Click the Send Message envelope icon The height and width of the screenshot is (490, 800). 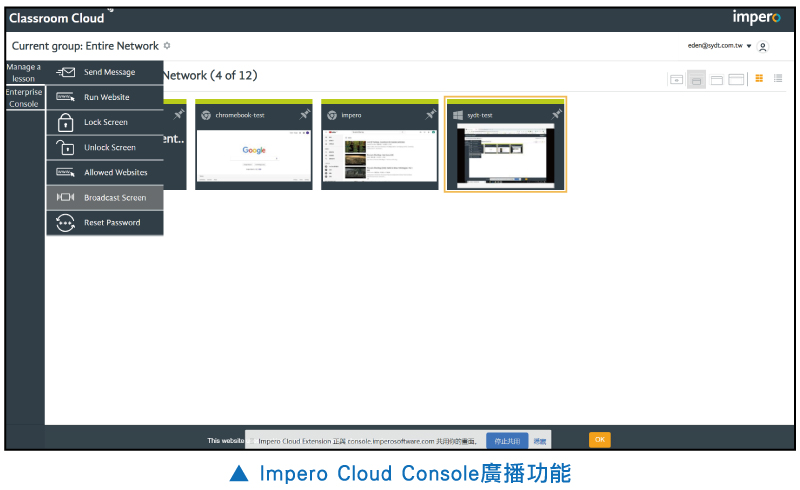(66, 73)
